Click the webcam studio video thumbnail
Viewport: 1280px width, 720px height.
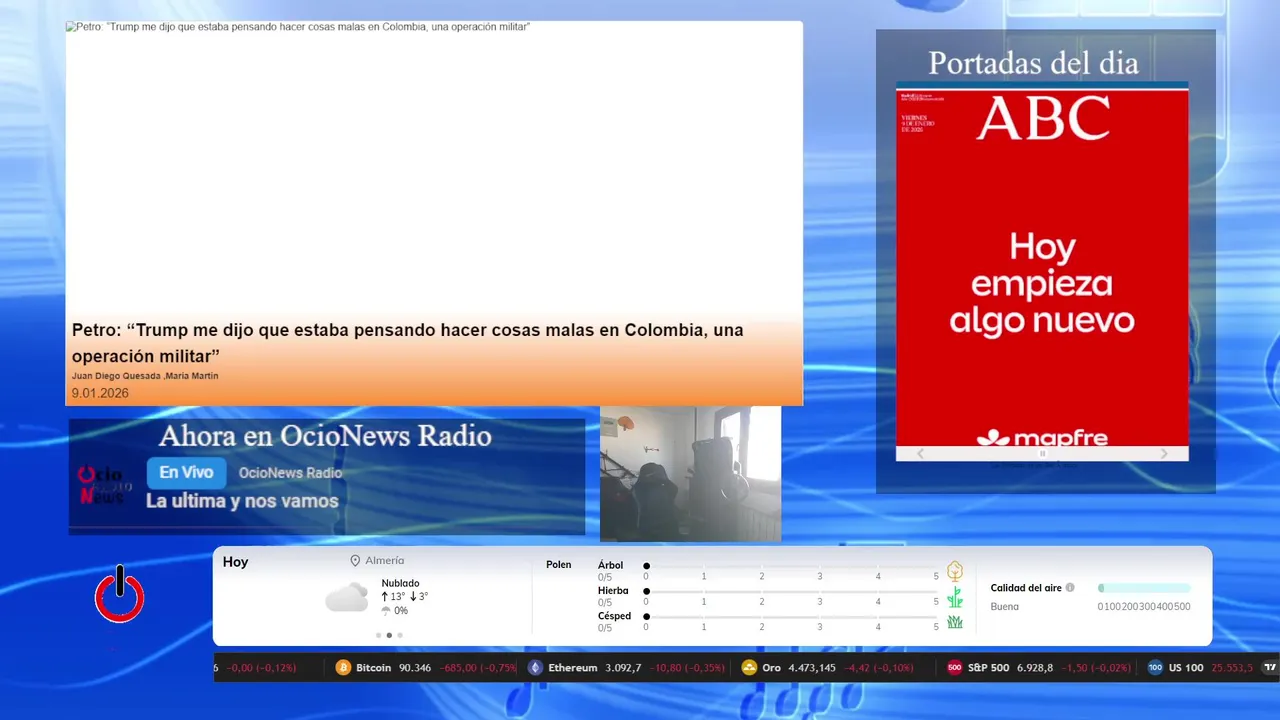pyautogui.click(x=690, y=474)
